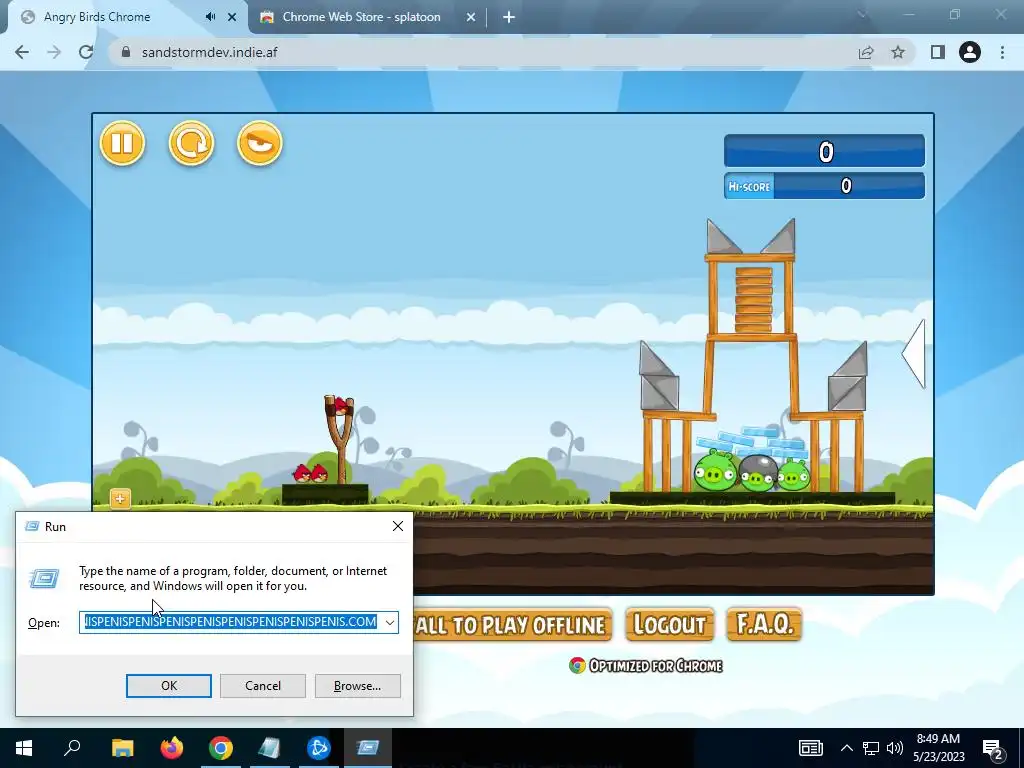Click the white arrow at the game's right edge
Image resolution: width=1024 pixels, height=768 pixels.
coord(914,354)
